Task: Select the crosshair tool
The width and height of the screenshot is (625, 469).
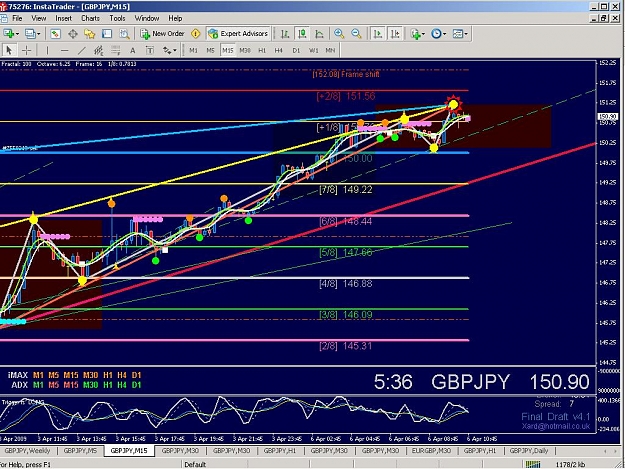Action: click(x=26, y=50)
